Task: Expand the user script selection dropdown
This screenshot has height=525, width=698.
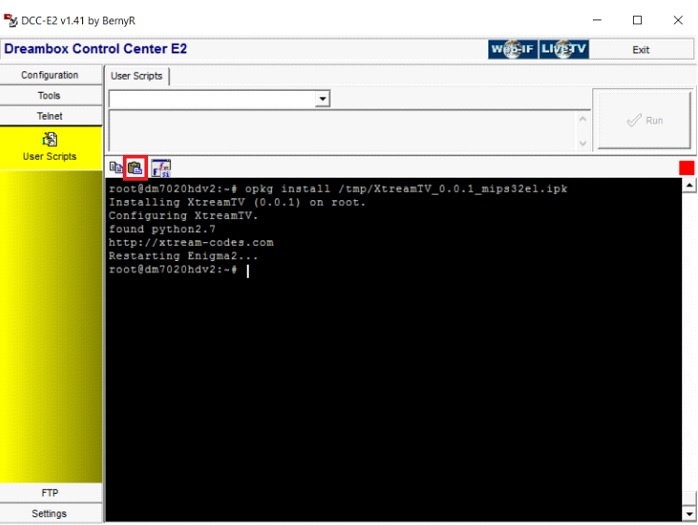Action: pos(322,99)
